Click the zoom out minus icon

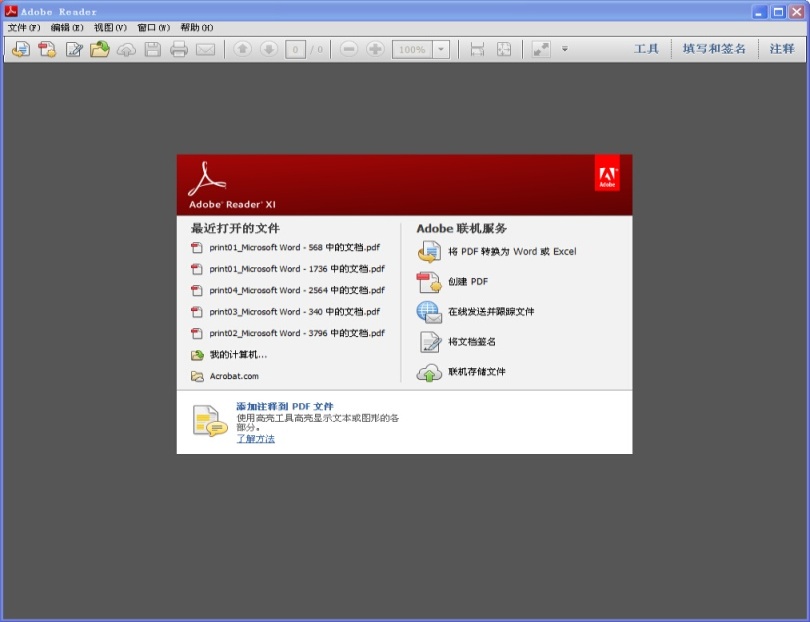349,49
